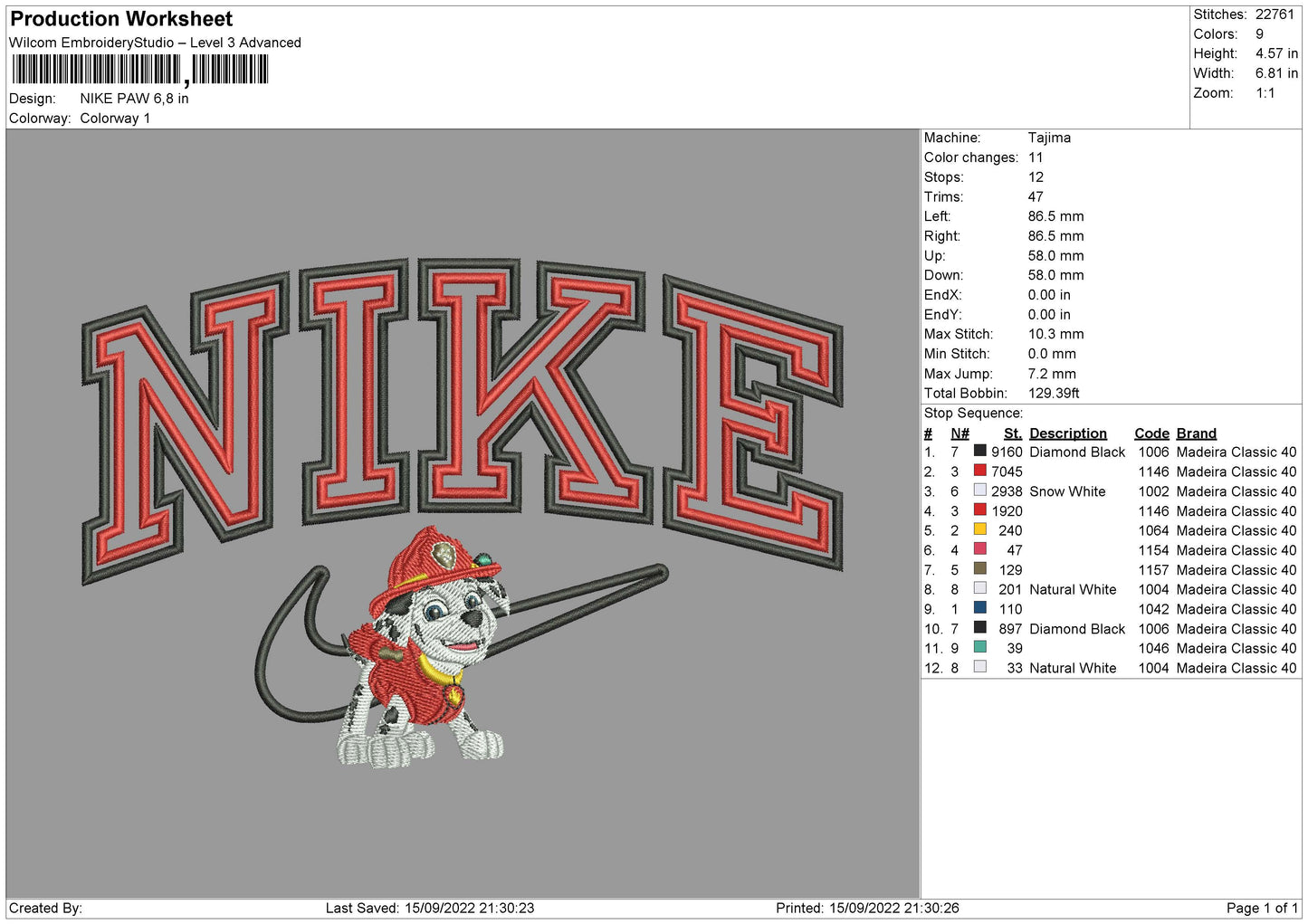Click the Natural White swatch with 33 stitches

(x=979, y=667)
